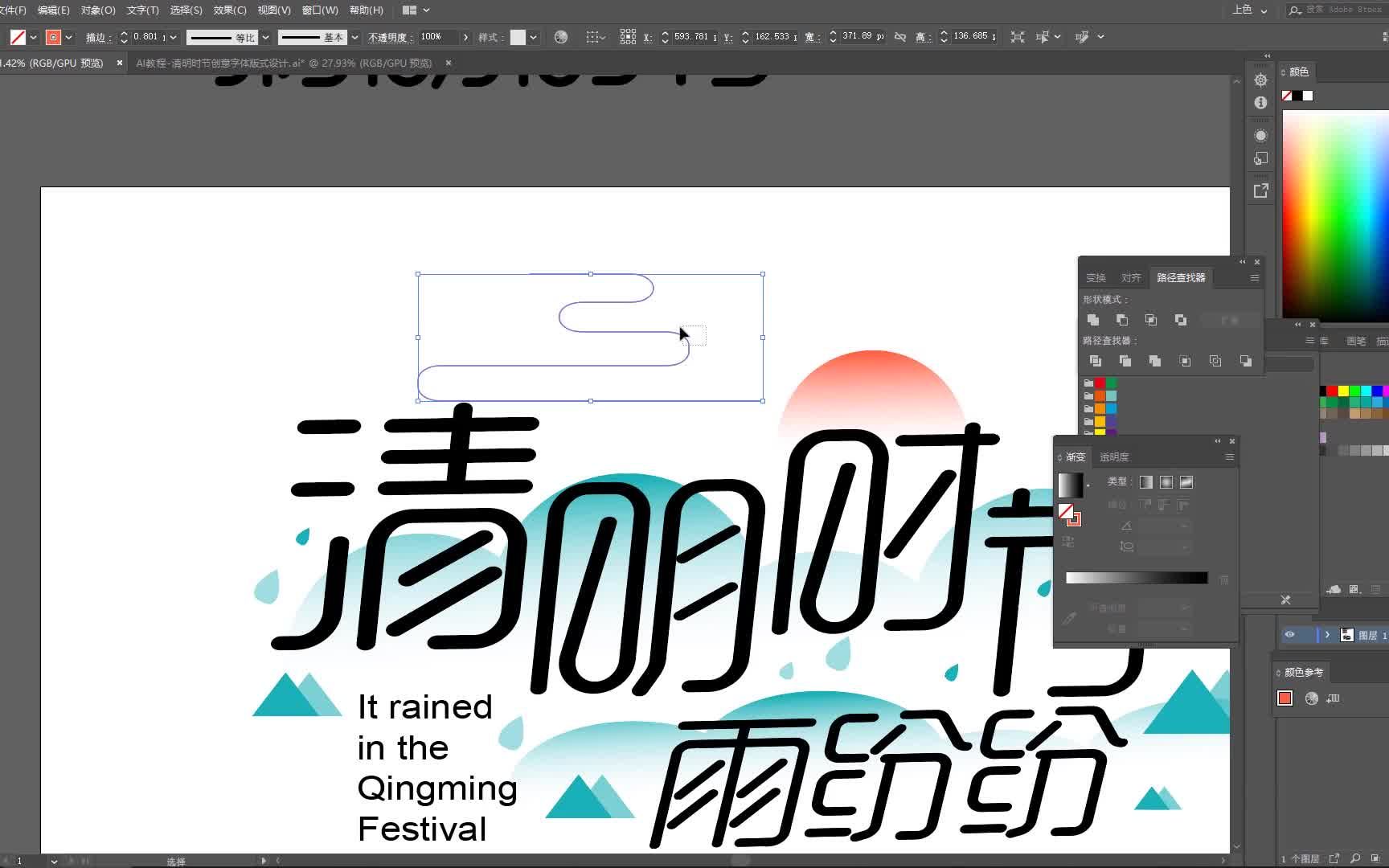Image resolution: width=1389 pixels, height=868 pixels.
Task: Open the Pathfinder panel hamburger menu
Action: pyautogui.click(x=1254, y=277)
